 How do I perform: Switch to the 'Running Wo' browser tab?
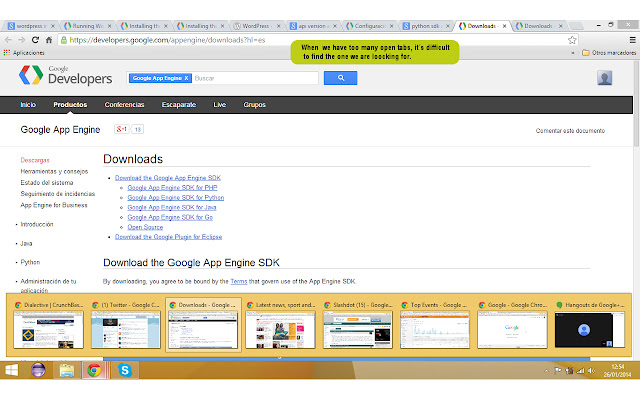coord(86,26)
